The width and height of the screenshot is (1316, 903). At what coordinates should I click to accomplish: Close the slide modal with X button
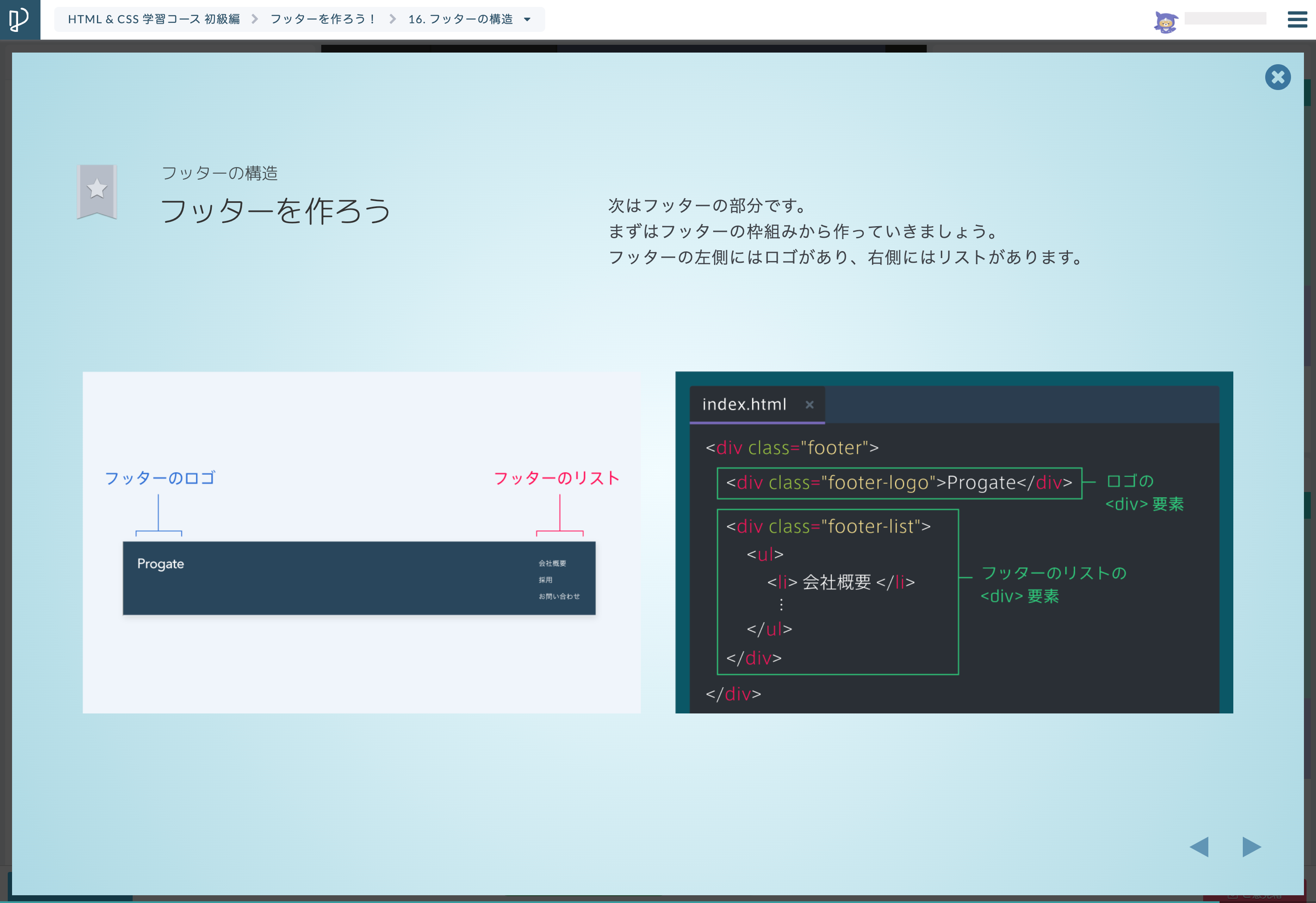pyautogui.click(x=1278, y=77)
